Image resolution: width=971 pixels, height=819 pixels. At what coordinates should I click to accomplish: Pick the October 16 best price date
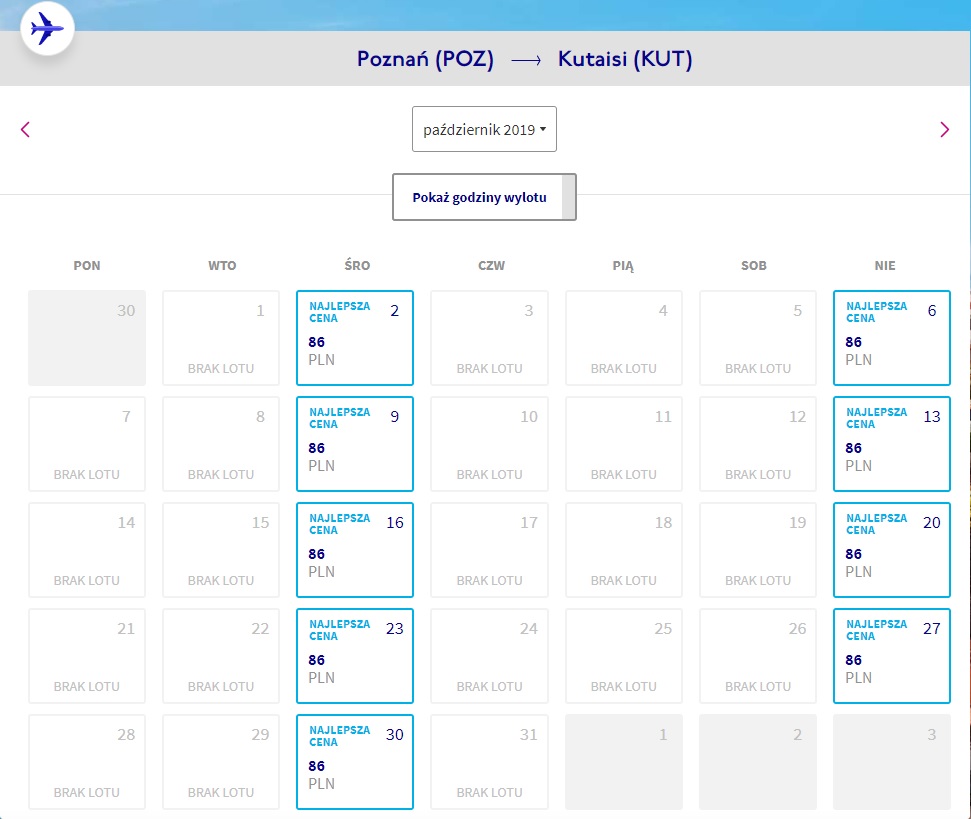click(355, 550)
